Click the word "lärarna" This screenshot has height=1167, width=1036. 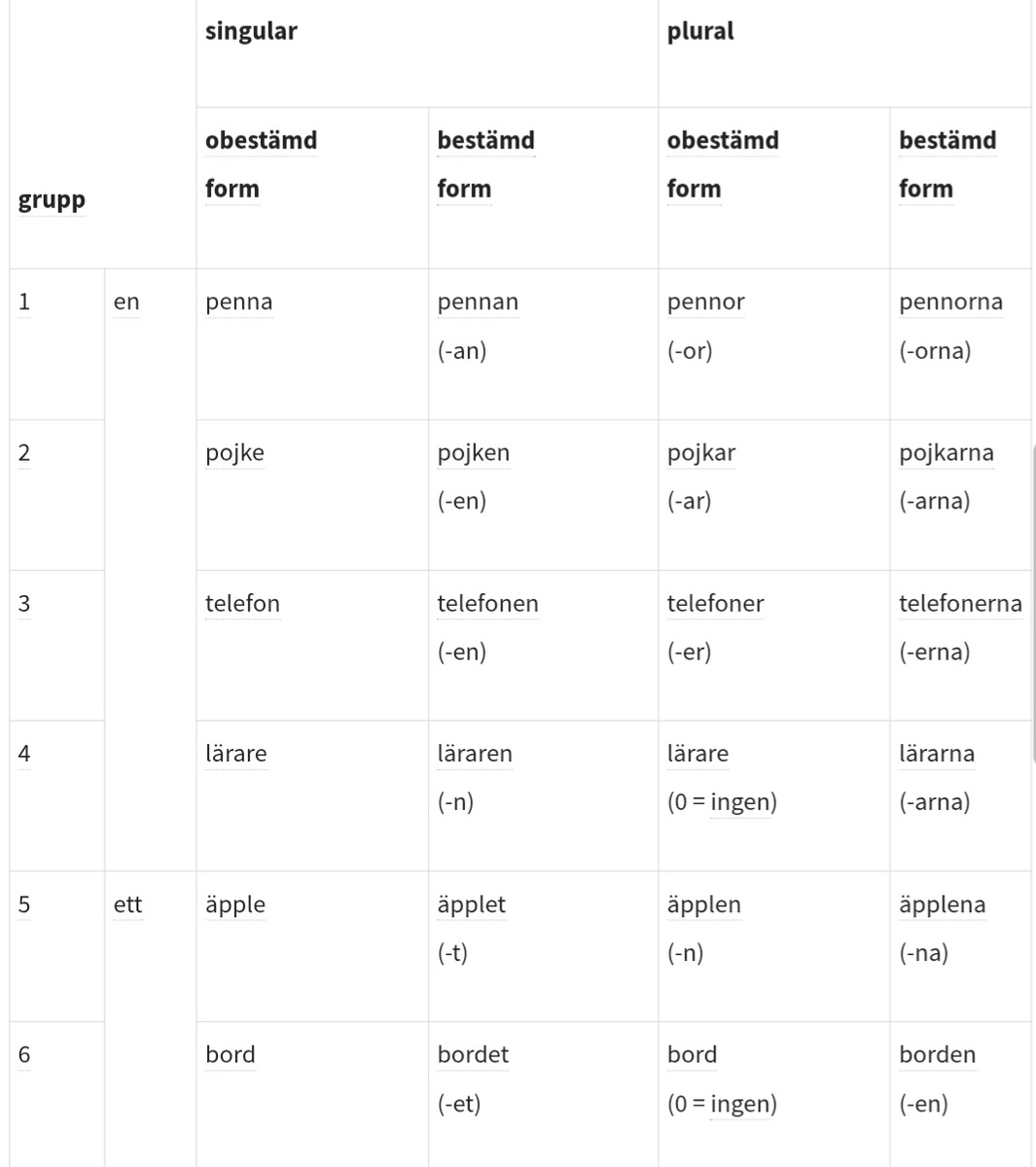click(936, 754)
